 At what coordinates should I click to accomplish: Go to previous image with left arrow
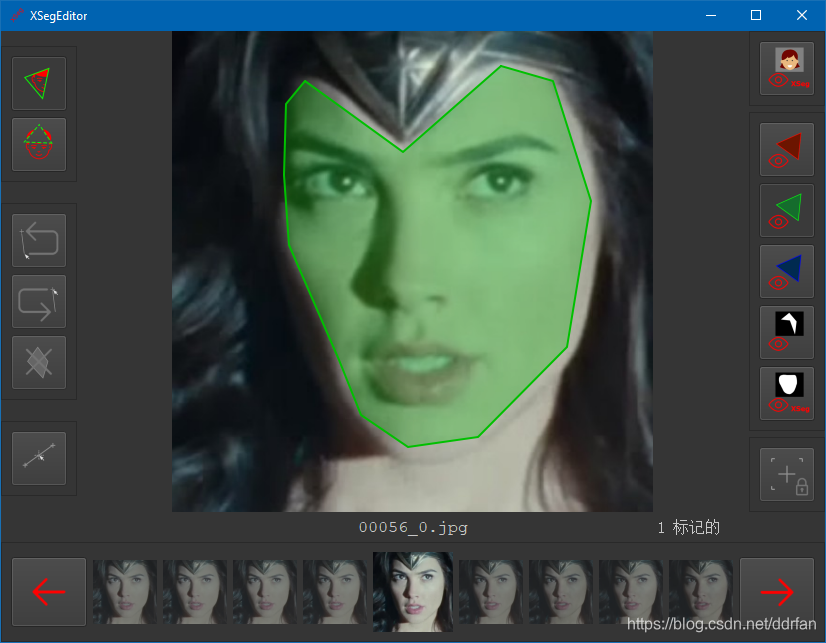[x=49, y=592]
